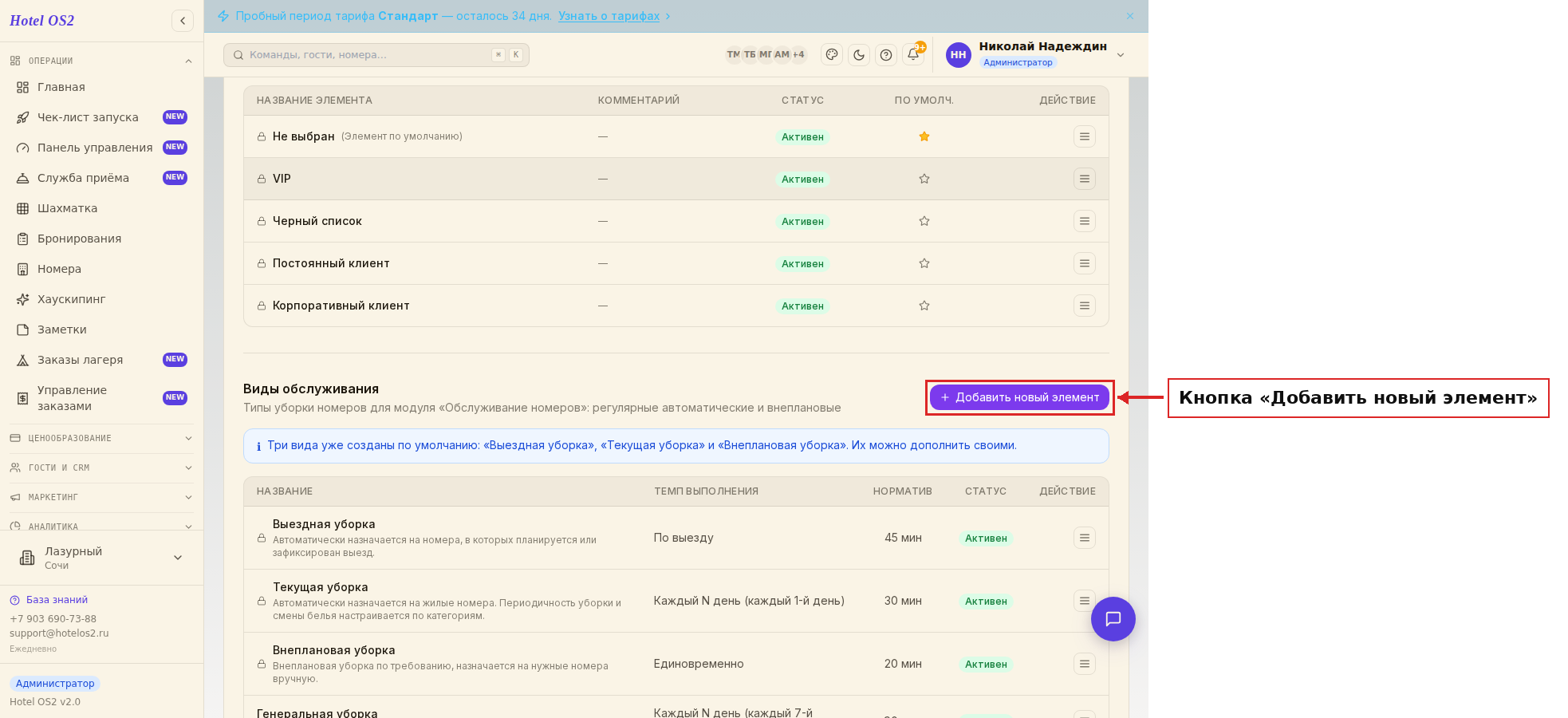Set VIP as default with star
This screenshot has width=1568, height=718.
[x=924, y=179]
